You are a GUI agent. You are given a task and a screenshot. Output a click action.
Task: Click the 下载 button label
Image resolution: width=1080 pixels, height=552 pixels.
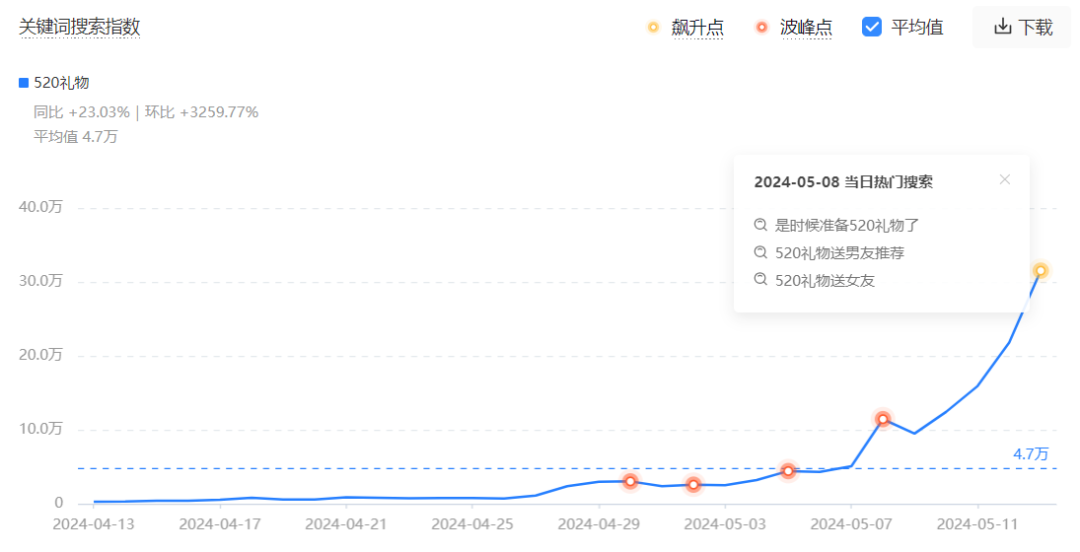point(1035,27)
